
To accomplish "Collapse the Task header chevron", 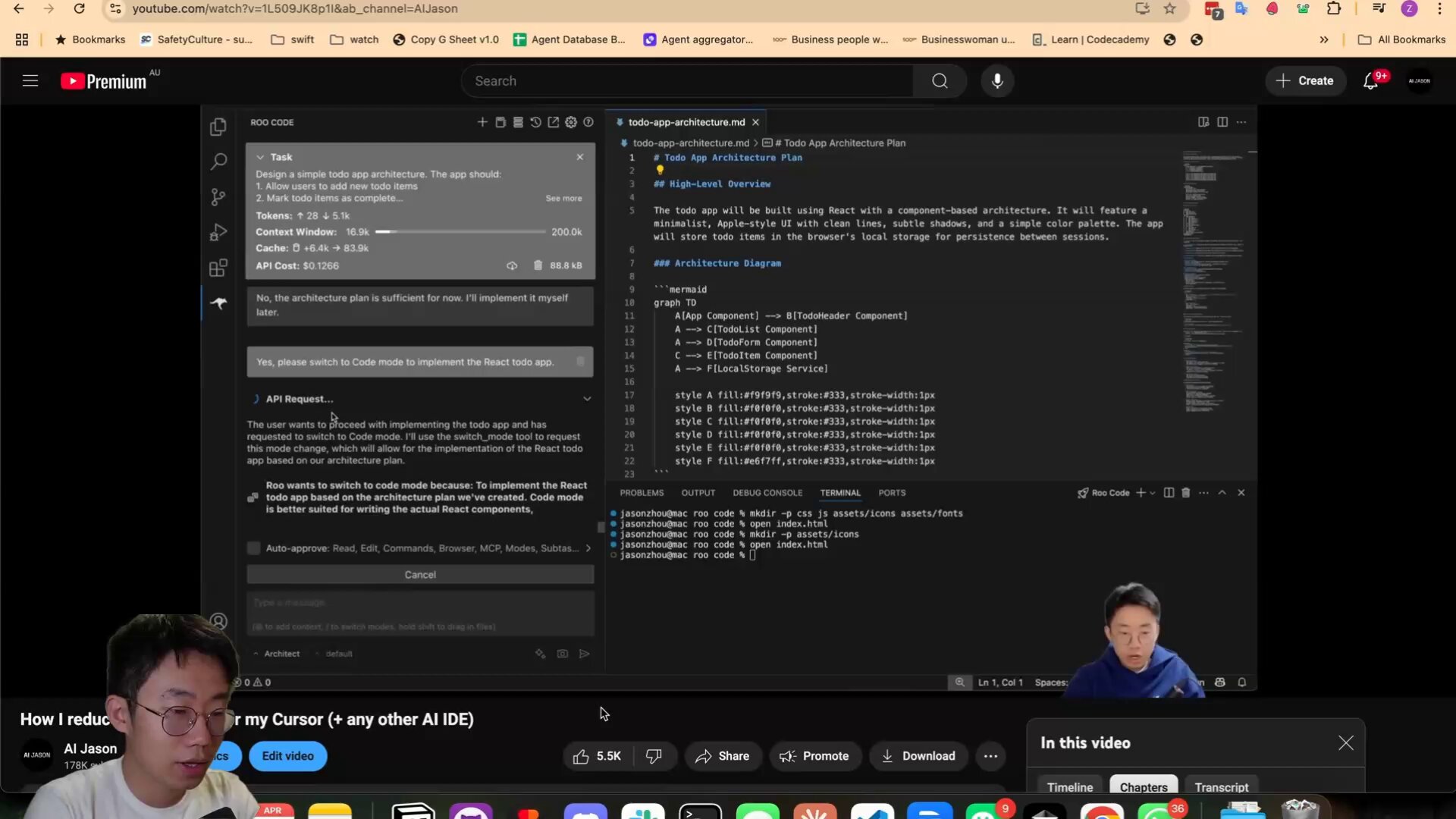I will (x=260, y=157).
